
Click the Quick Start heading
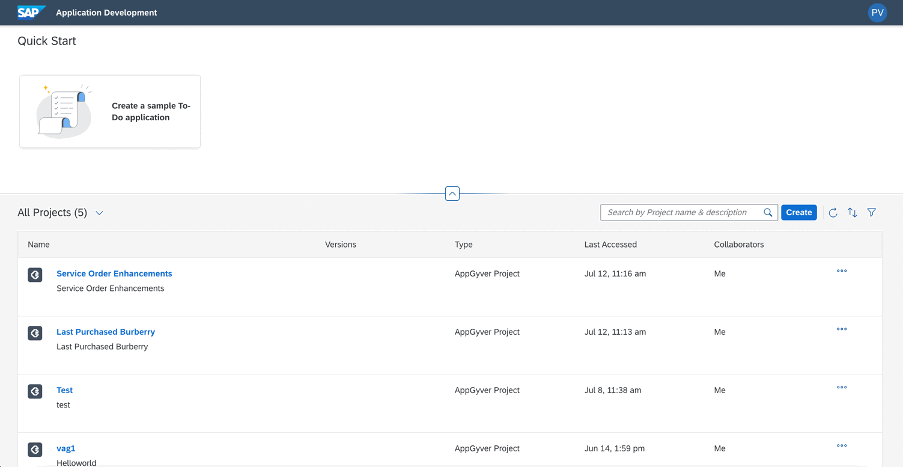coord(47,41)
